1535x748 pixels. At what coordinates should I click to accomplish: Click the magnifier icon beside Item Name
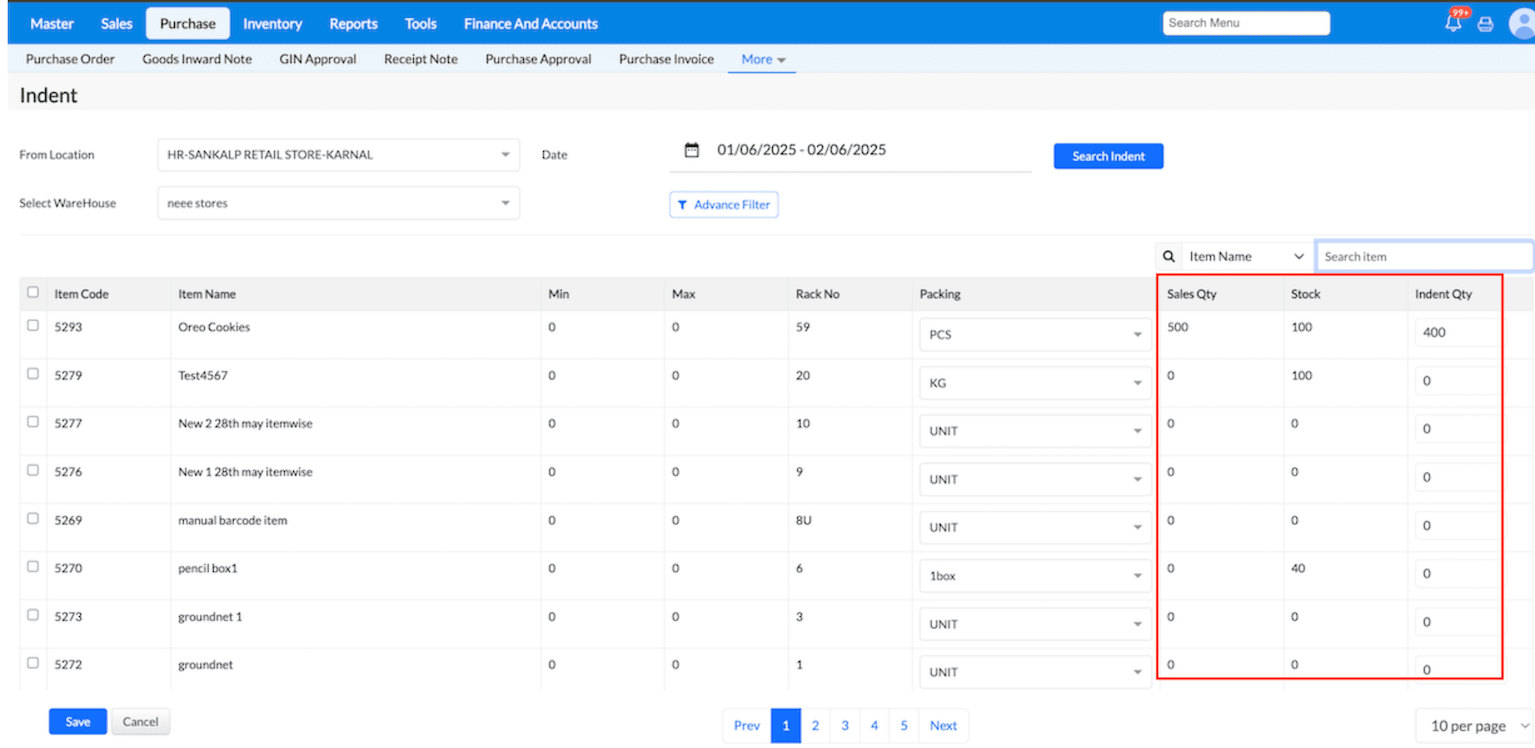[x=1169, y=257]
